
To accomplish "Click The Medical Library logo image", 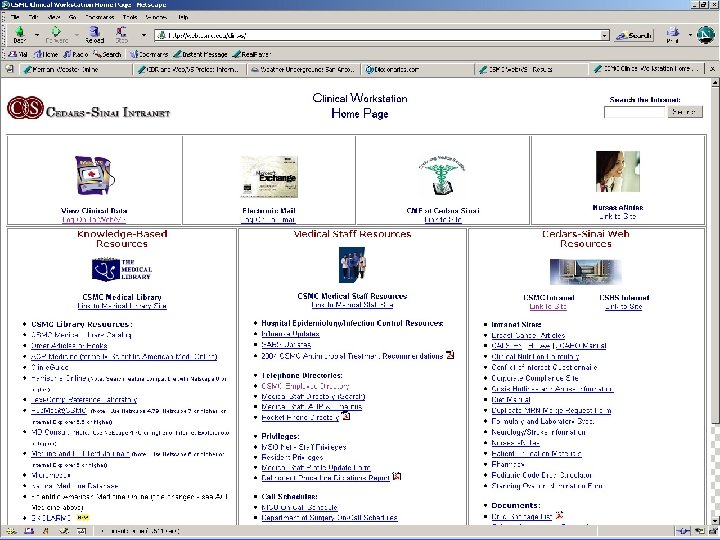I will pos(122,270).
